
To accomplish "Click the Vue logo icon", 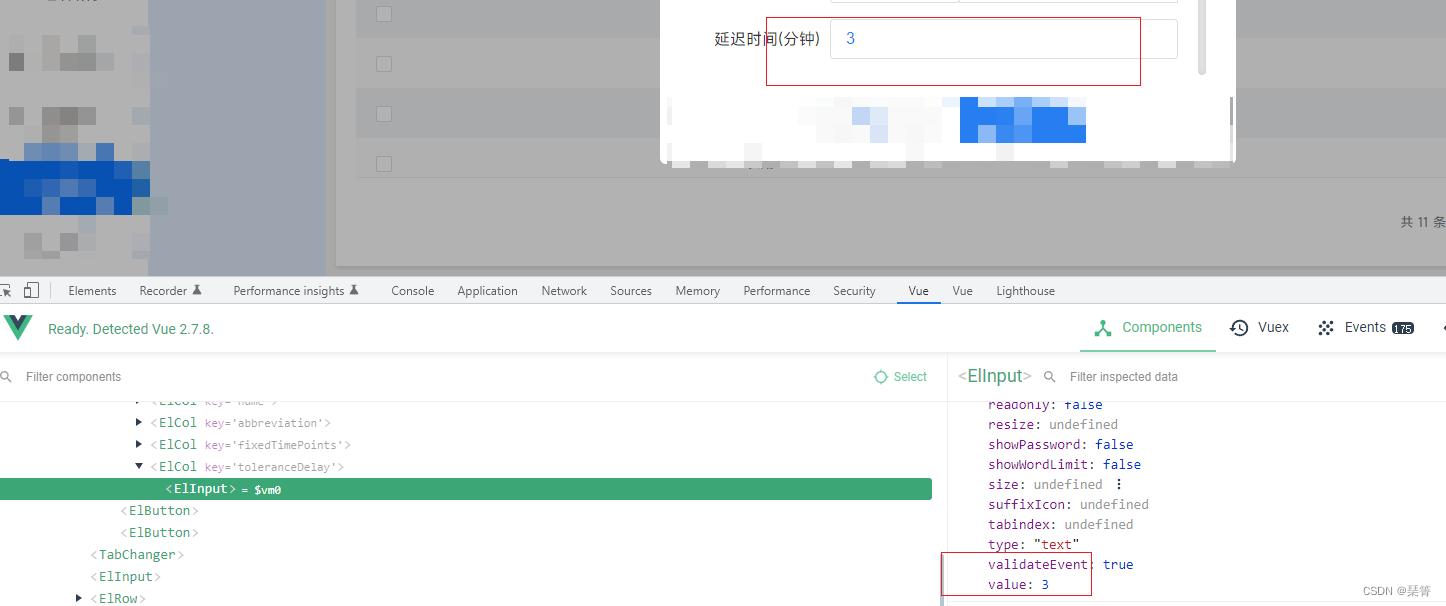I will [x=16, y=327].
